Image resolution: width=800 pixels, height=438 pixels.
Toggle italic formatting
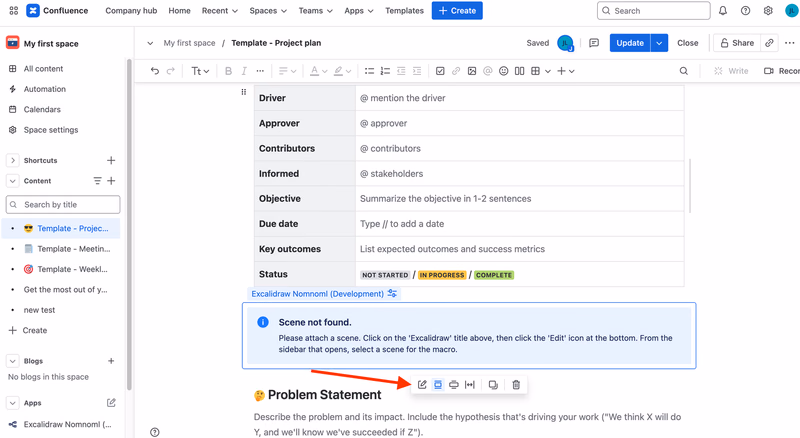tap(244, 71)
